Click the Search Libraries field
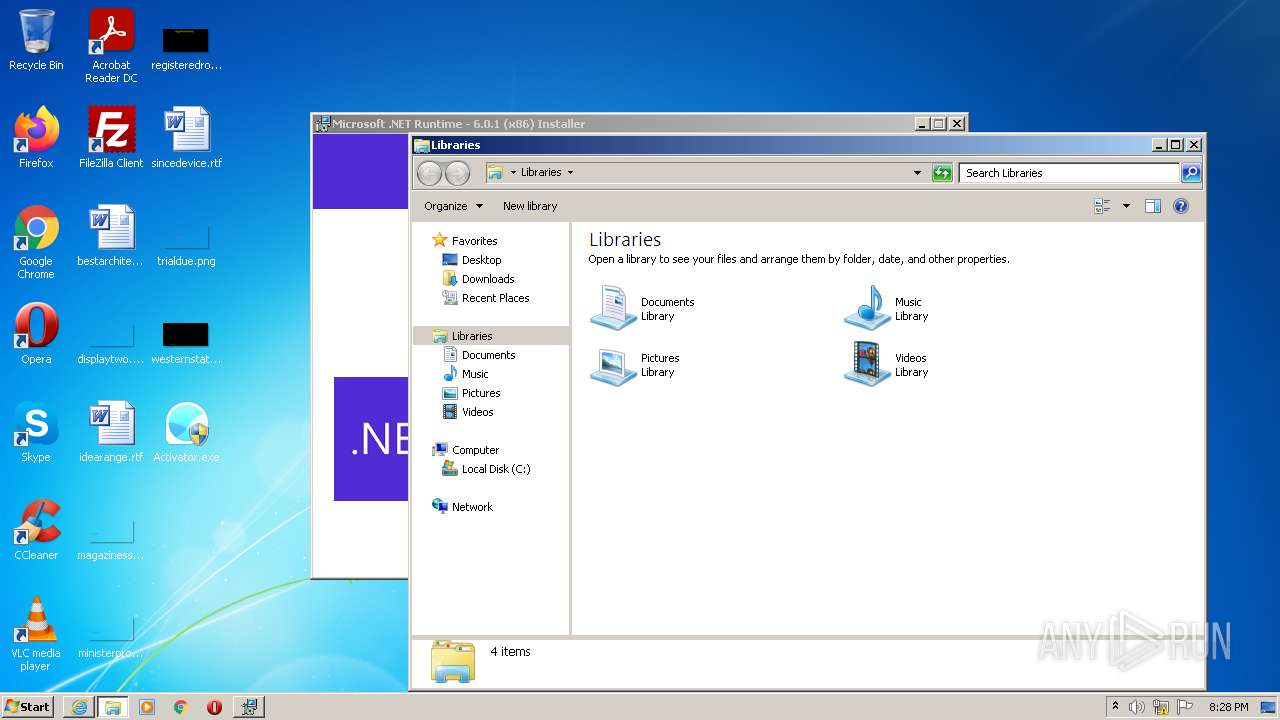1280x720 pixels. 1069,173
